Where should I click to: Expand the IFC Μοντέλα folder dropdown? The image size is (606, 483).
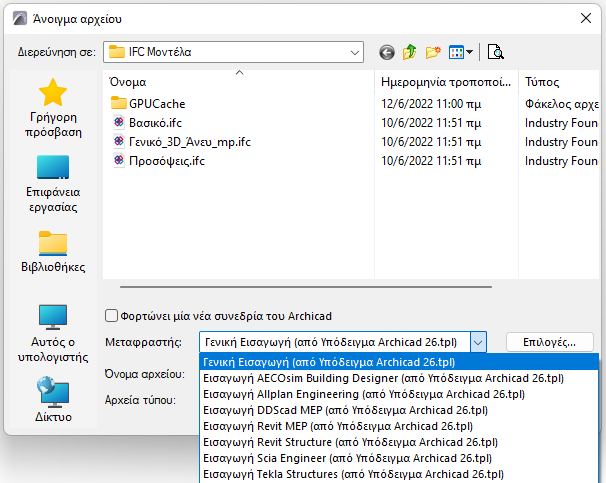354,52
